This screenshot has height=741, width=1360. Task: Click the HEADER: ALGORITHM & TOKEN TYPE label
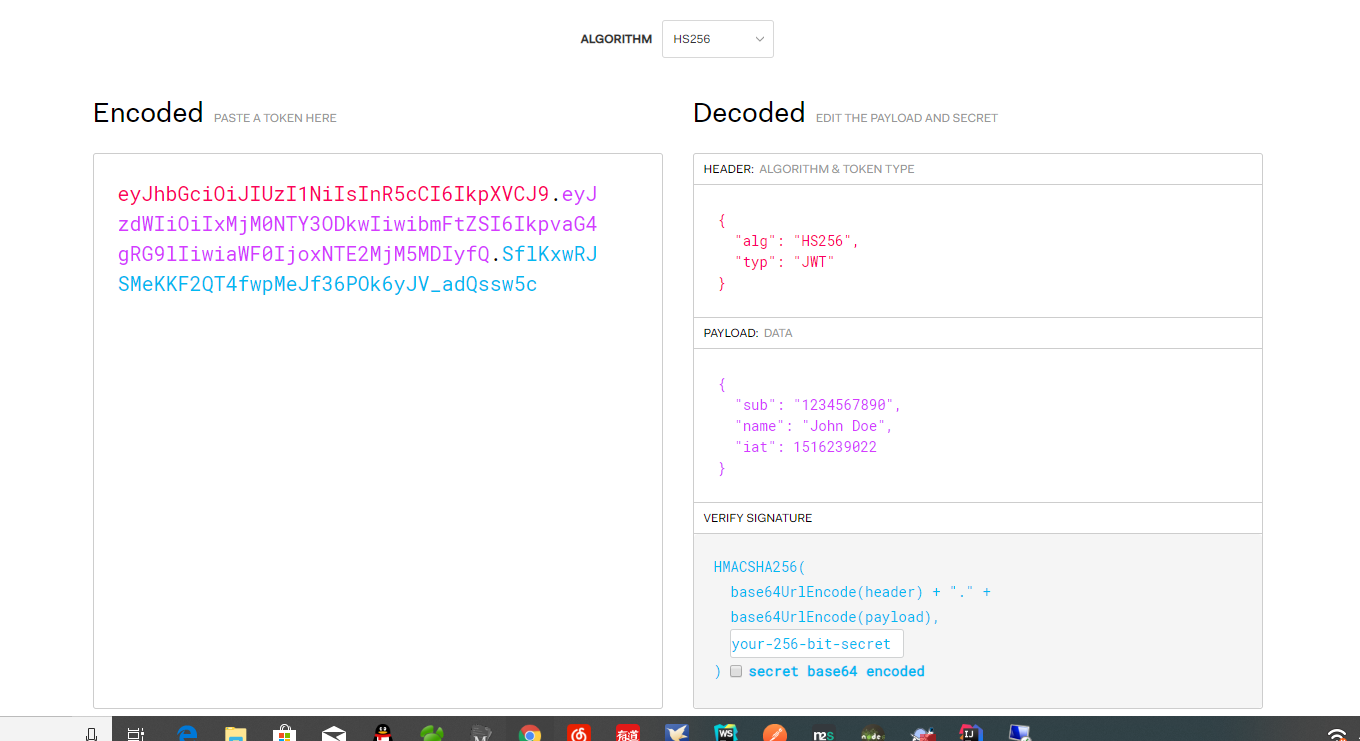(809, 169)
